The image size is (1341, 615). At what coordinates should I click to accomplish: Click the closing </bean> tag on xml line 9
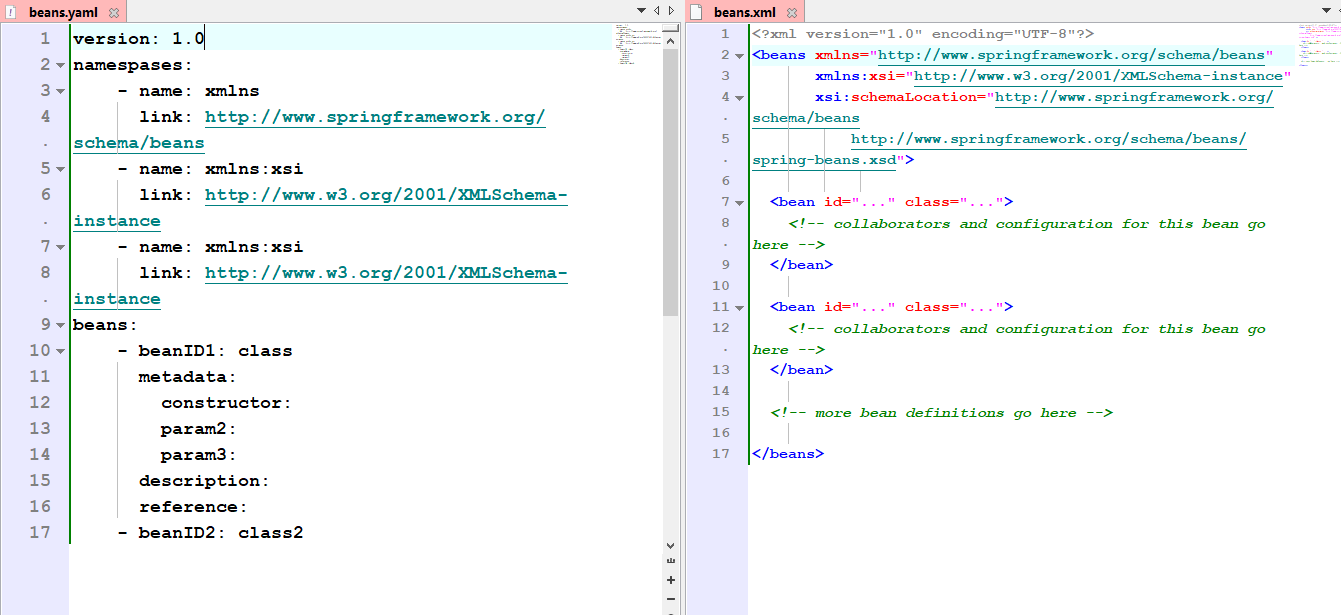801,265
